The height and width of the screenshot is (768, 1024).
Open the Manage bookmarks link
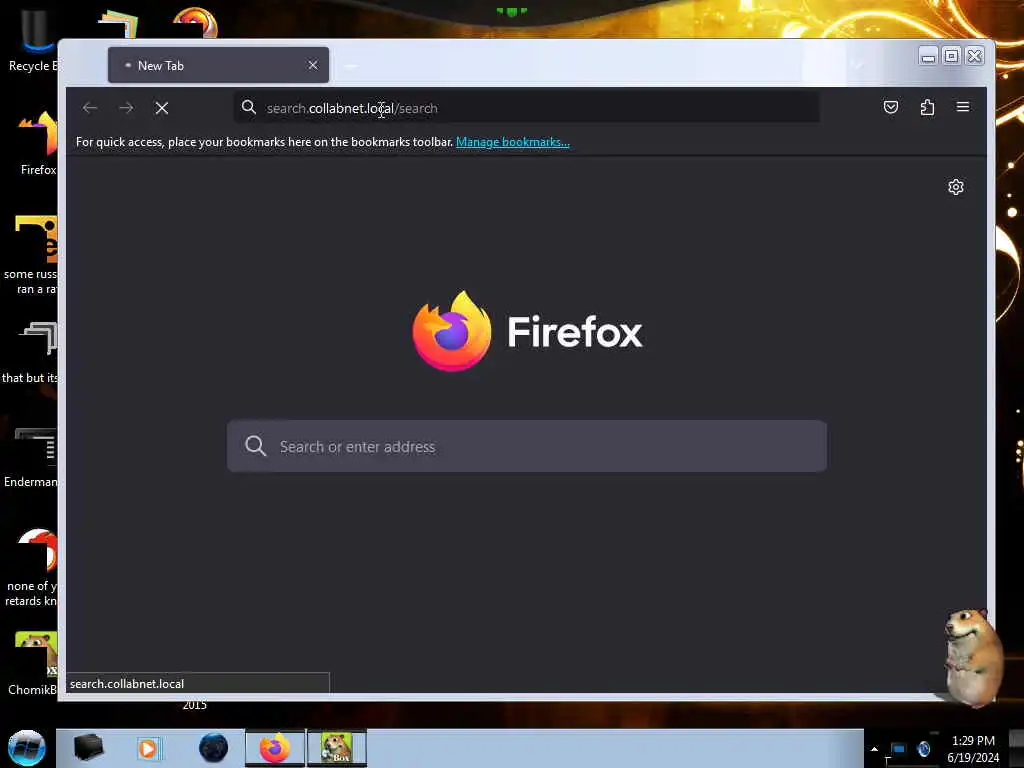click(513, 142)
